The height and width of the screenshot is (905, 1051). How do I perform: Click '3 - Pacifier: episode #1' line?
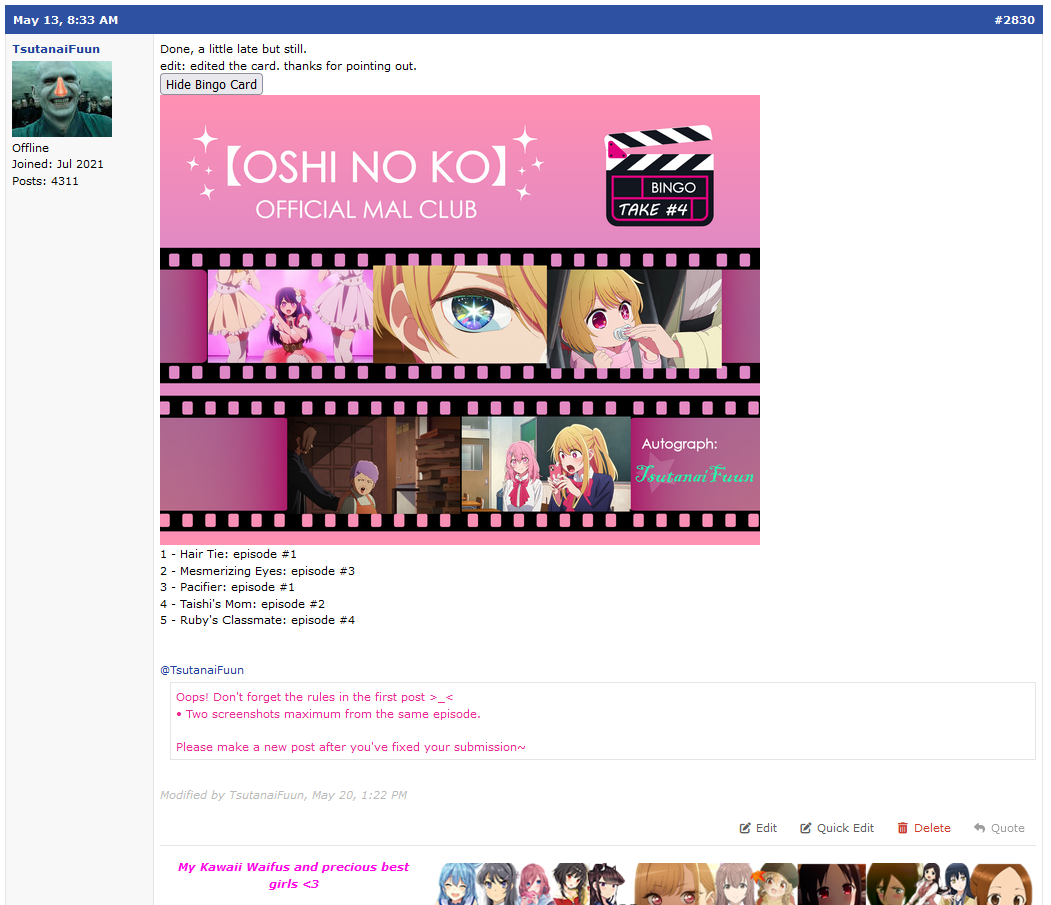[x=227, y=587]
